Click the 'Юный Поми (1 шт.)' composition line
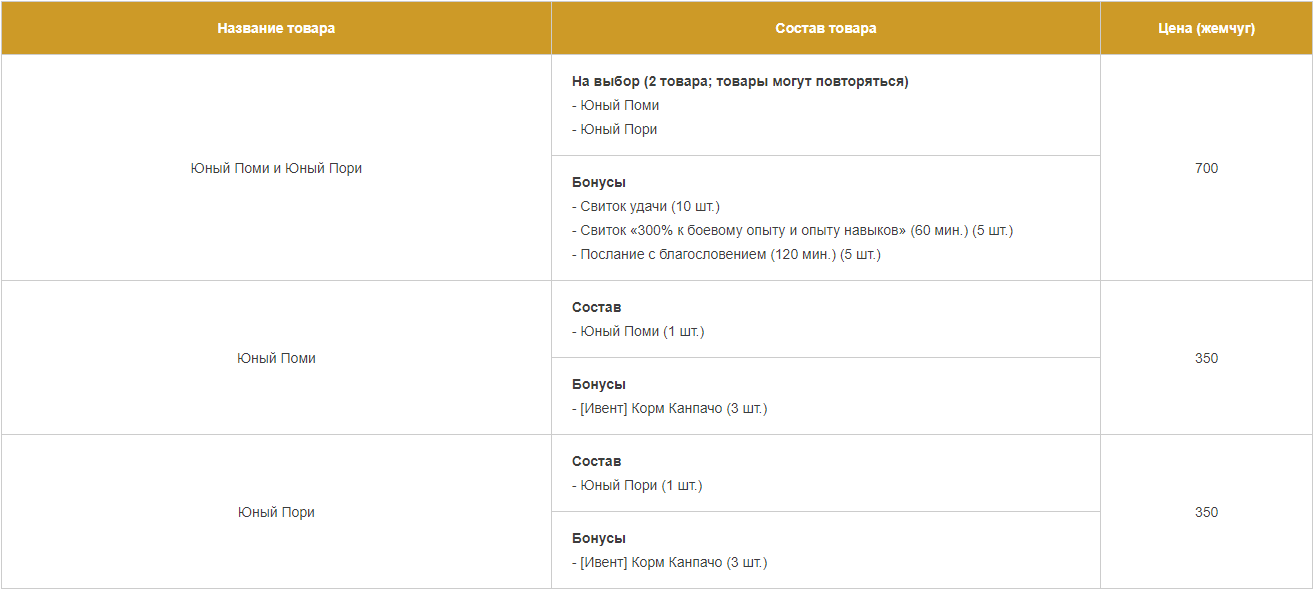The width and height of the screenshot is (1315, 592). [x=638, y=331]
